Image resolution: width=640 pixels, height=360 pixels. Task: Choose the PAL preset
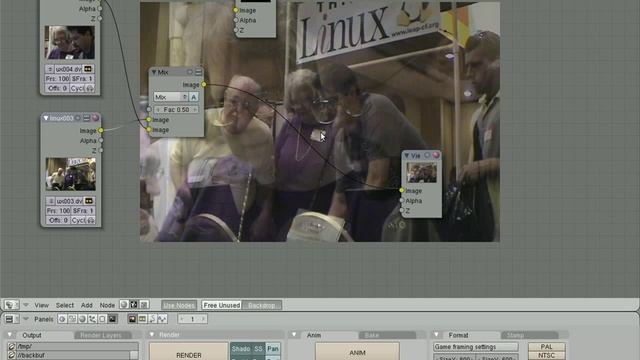click(547, 347)
